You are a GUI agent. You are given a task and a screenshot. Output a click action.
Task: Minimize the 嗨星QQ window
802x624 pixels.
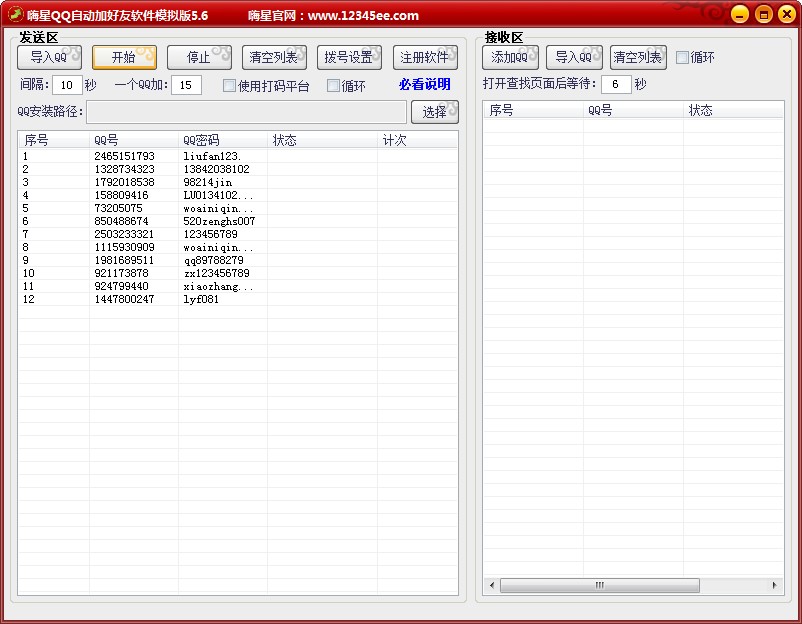click(x=739, y=14)
